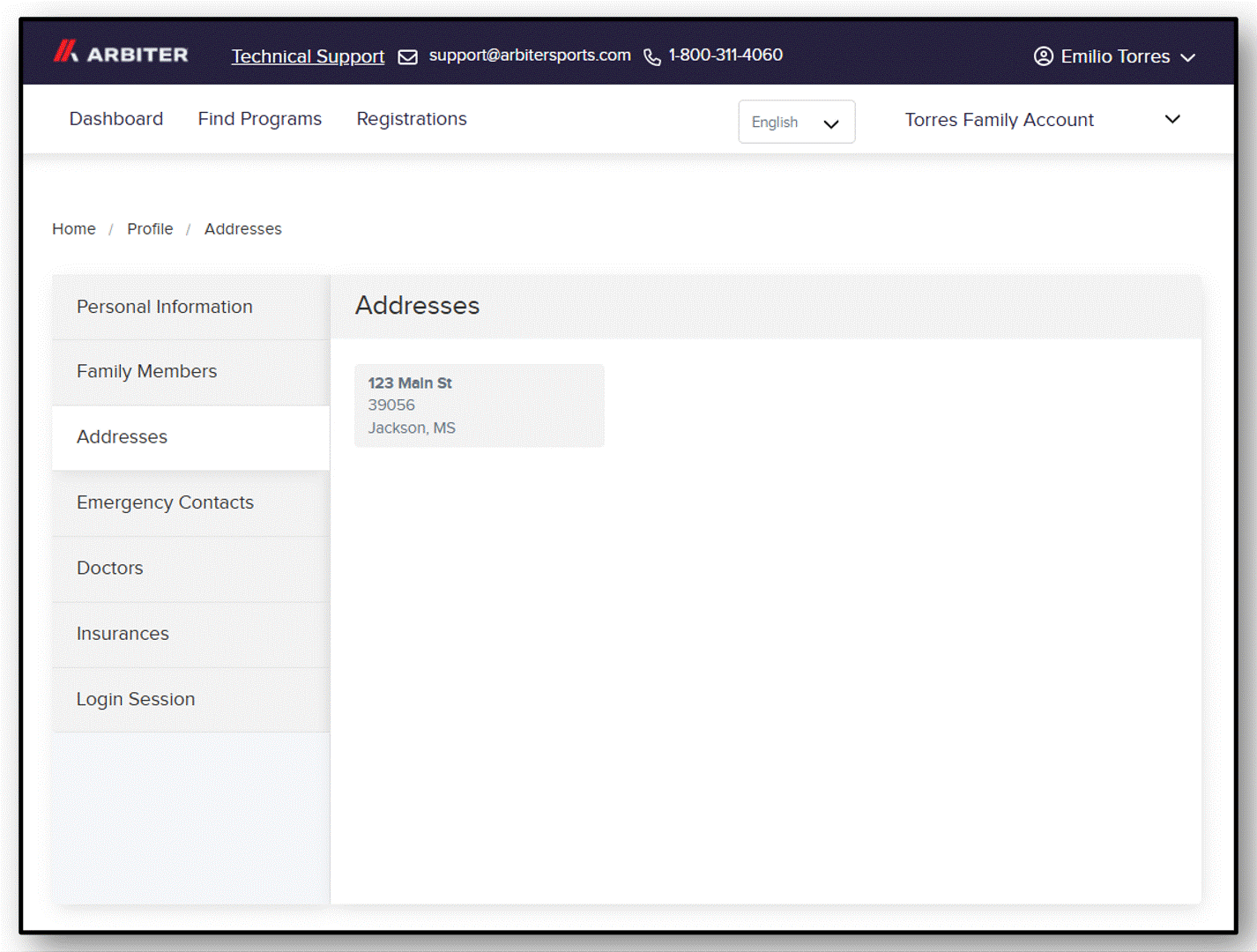This screenshot has height=952, width=1257.
Task: Open the English language dropdown
Action: (797, 122)
